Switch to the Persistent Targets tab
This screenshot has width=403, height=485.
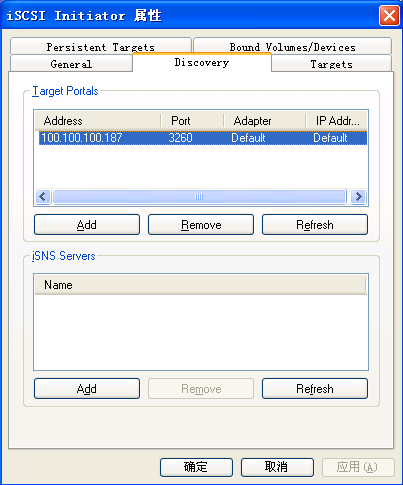(x=101, y=46)
